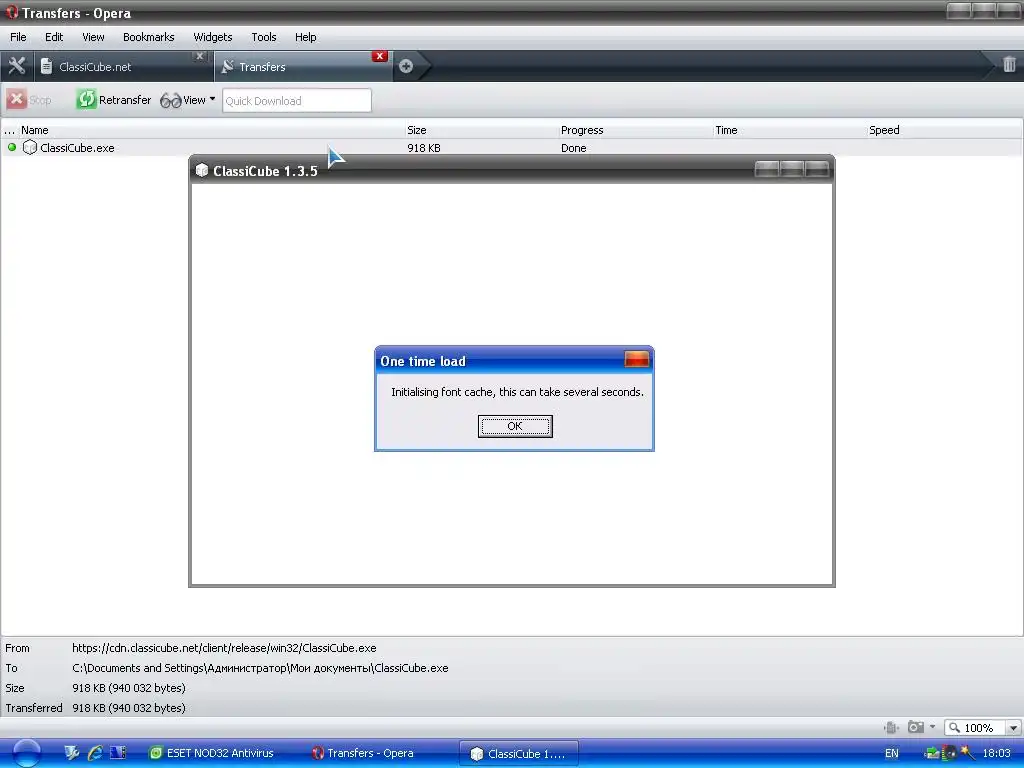Click the 100% zoom magnifier field
Image resolution: width=1024 pixels, height=768 pixels.
click(975, 728)
